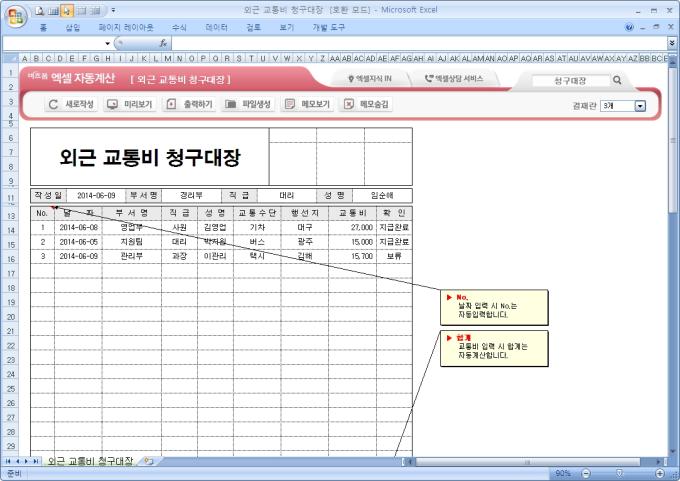Go to last sheet with navigation arrow
The height and width of the screenshot is (481, 680).
pyautogui.click(x=36, y=461)
